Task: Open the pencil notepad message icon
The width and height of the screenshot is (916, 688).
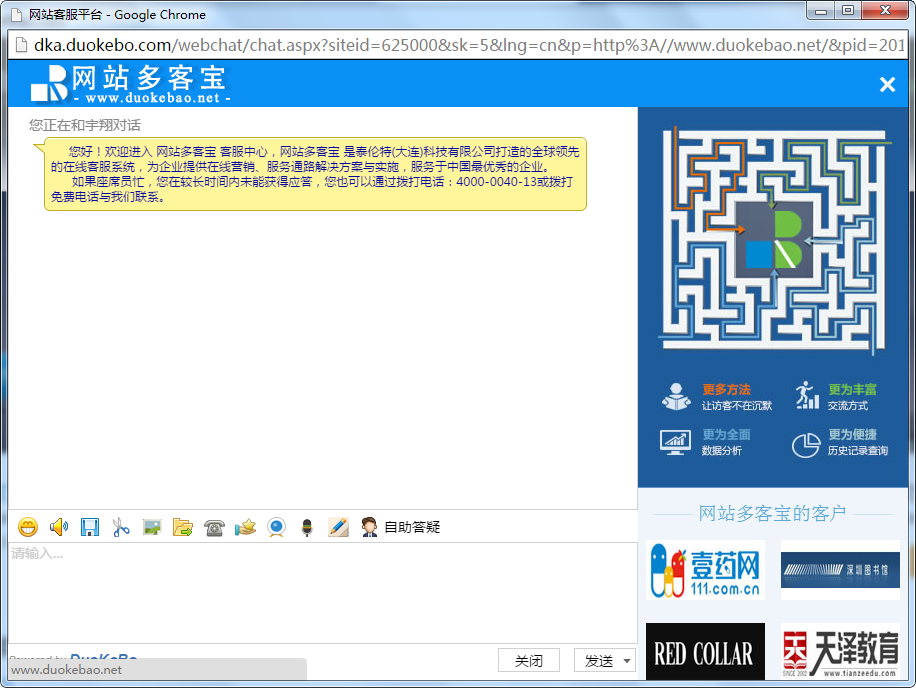Action: coord(338,527)
